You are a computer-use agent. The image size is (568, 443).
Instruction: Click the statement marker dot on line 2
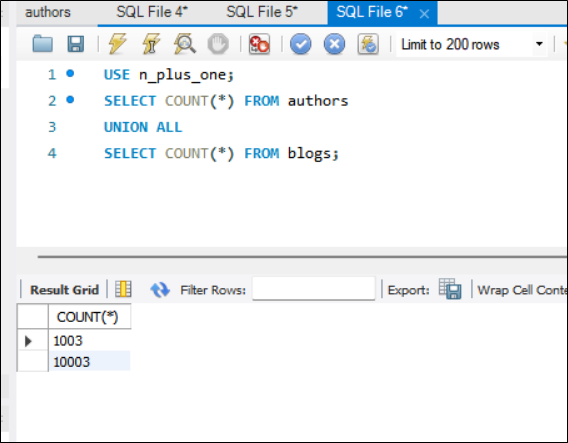pos(70,100)
